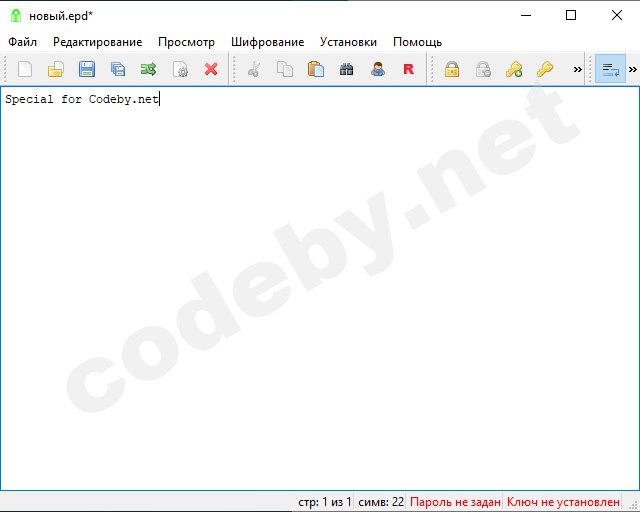Image resolution: width=640 pixels, height=512 pixels.
Task: Save the document via the floppy disk icon
Action: click(x=87, y=69)
